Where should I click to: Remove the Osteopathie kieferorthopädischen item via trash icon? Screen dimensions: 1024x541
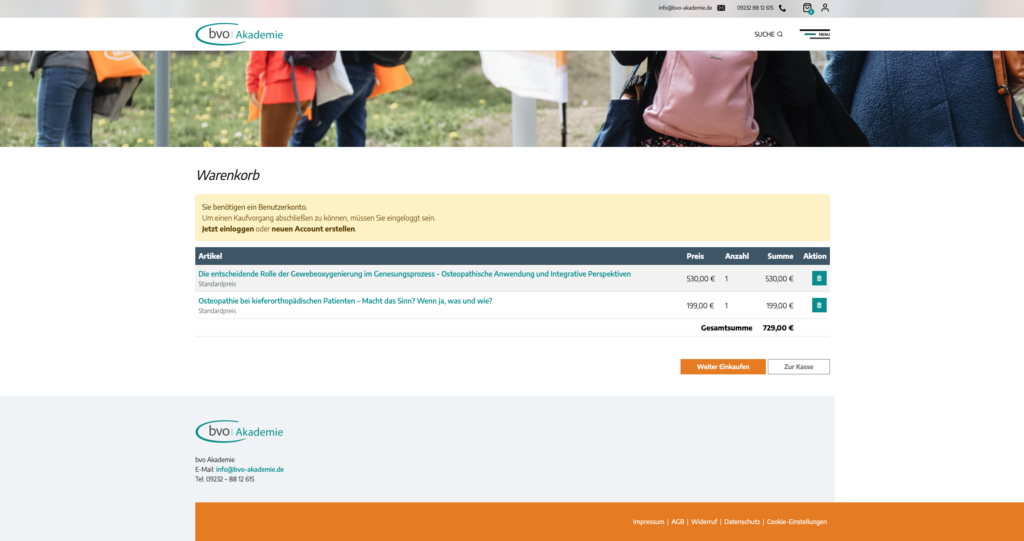pos(819,305)
